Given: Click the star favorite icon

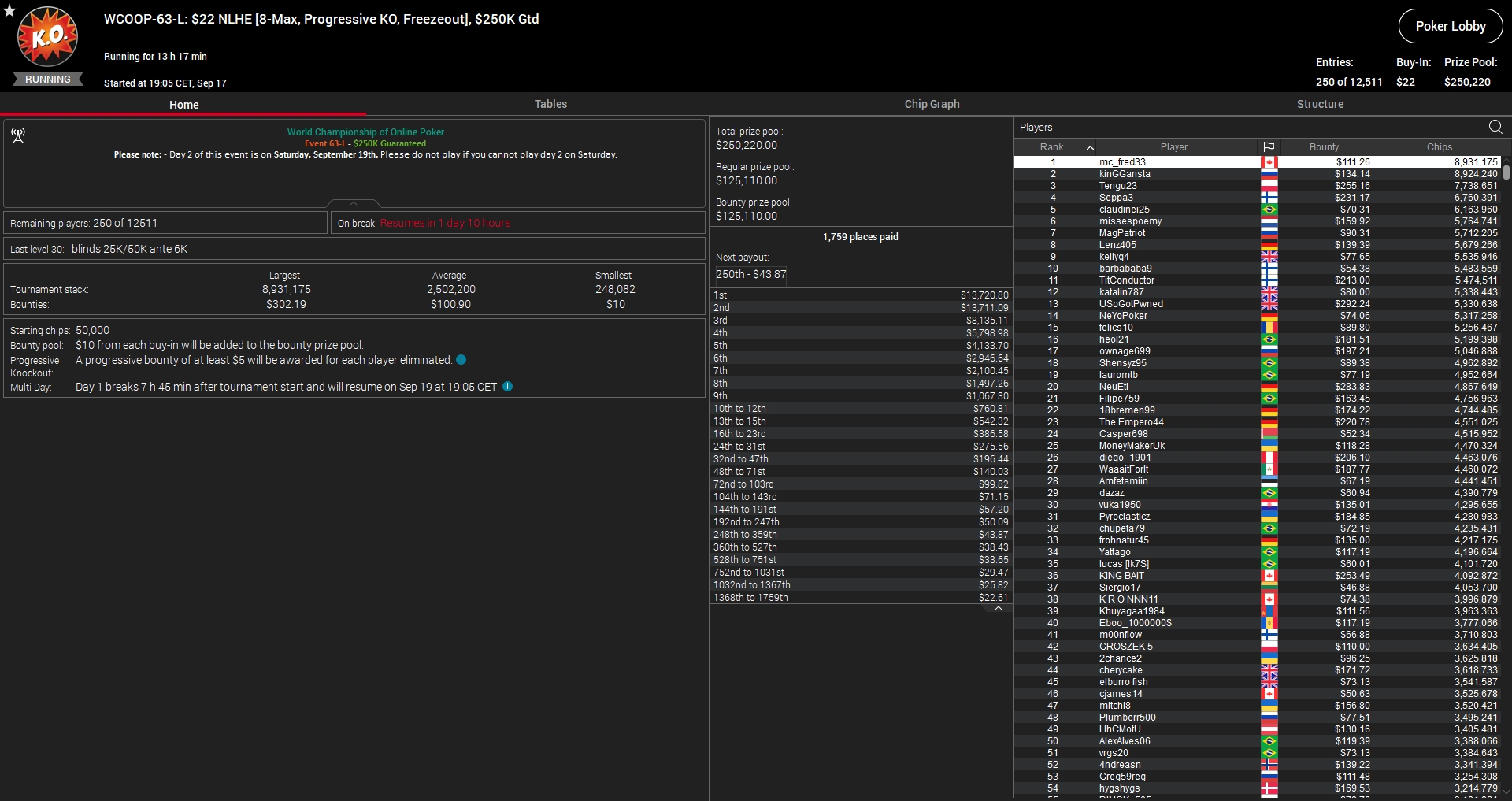Looking at the screenshot, I should point(9,10).
